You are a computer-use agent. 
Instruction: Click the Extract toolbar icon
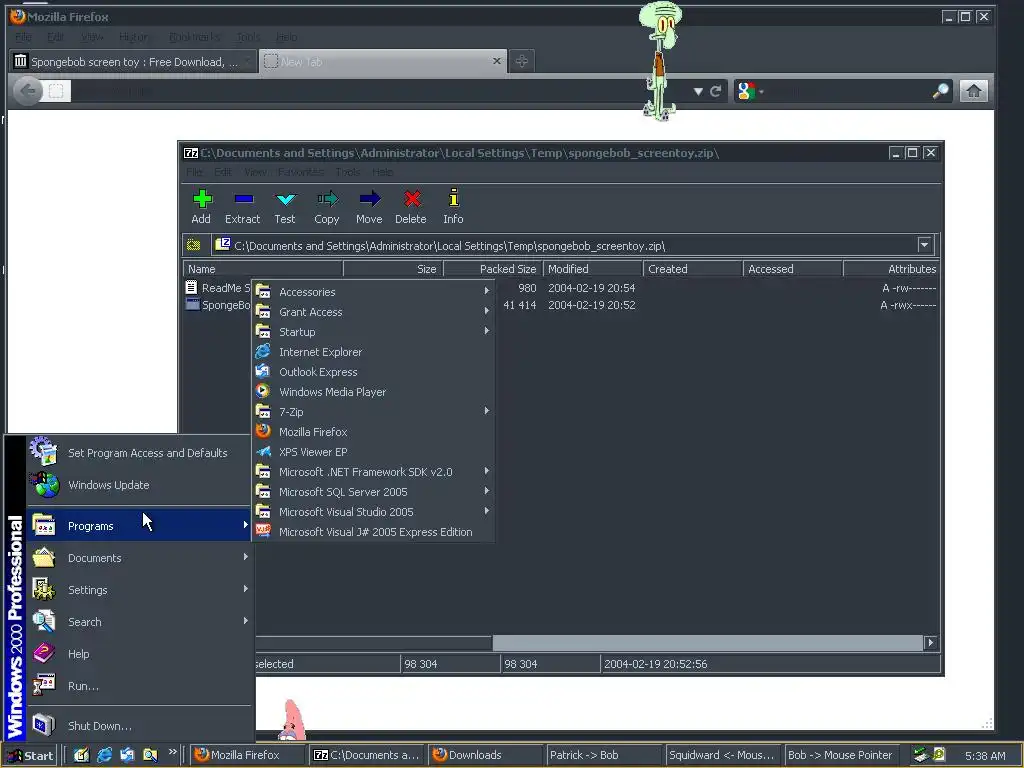242,206
